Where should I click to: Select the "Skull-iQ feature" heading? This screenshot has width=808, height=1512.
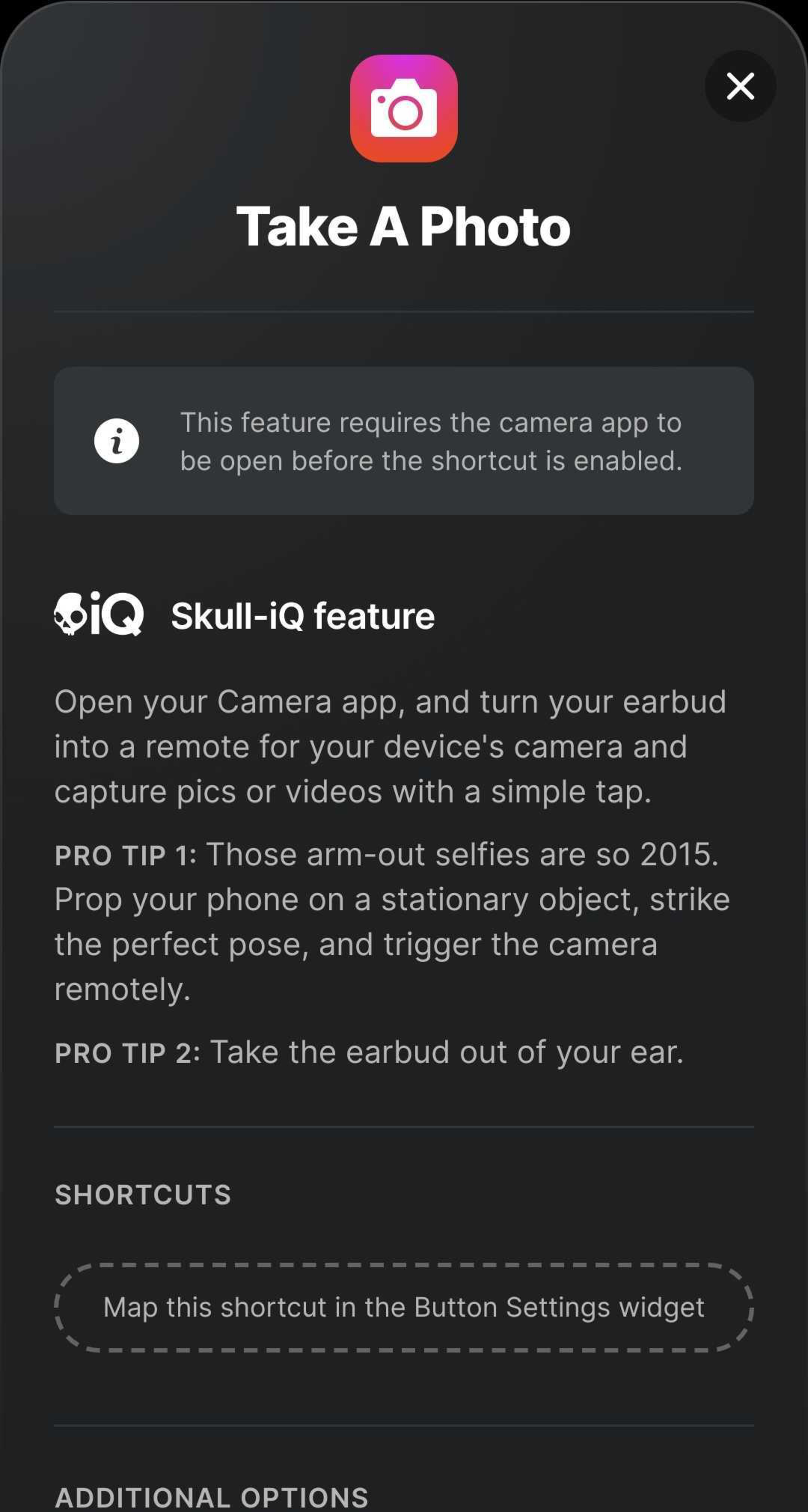click(303, 616)
